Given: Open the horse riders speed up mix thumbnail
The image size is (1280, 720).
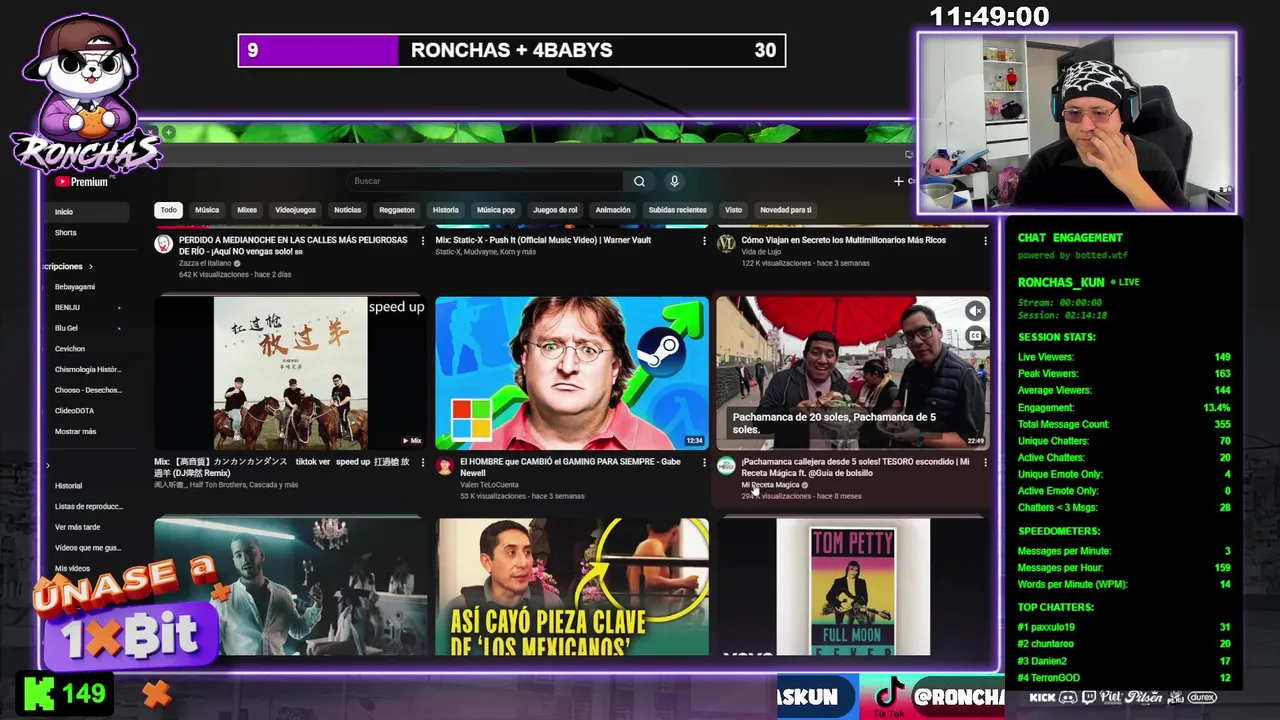Looking at the screenshot, I should [290, 373].
